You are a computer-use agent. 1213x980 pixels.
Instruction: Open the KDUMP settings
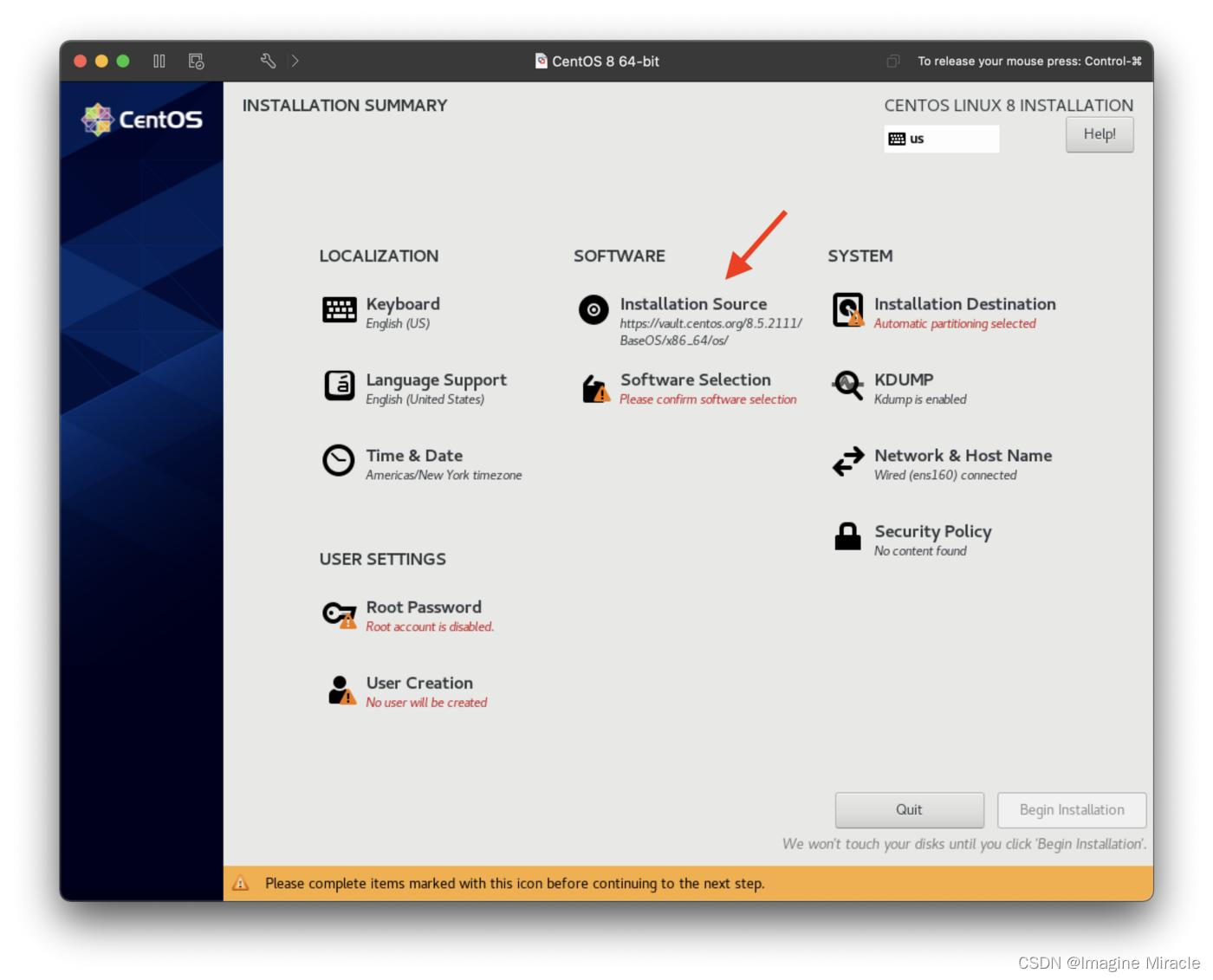coord(904,380)
